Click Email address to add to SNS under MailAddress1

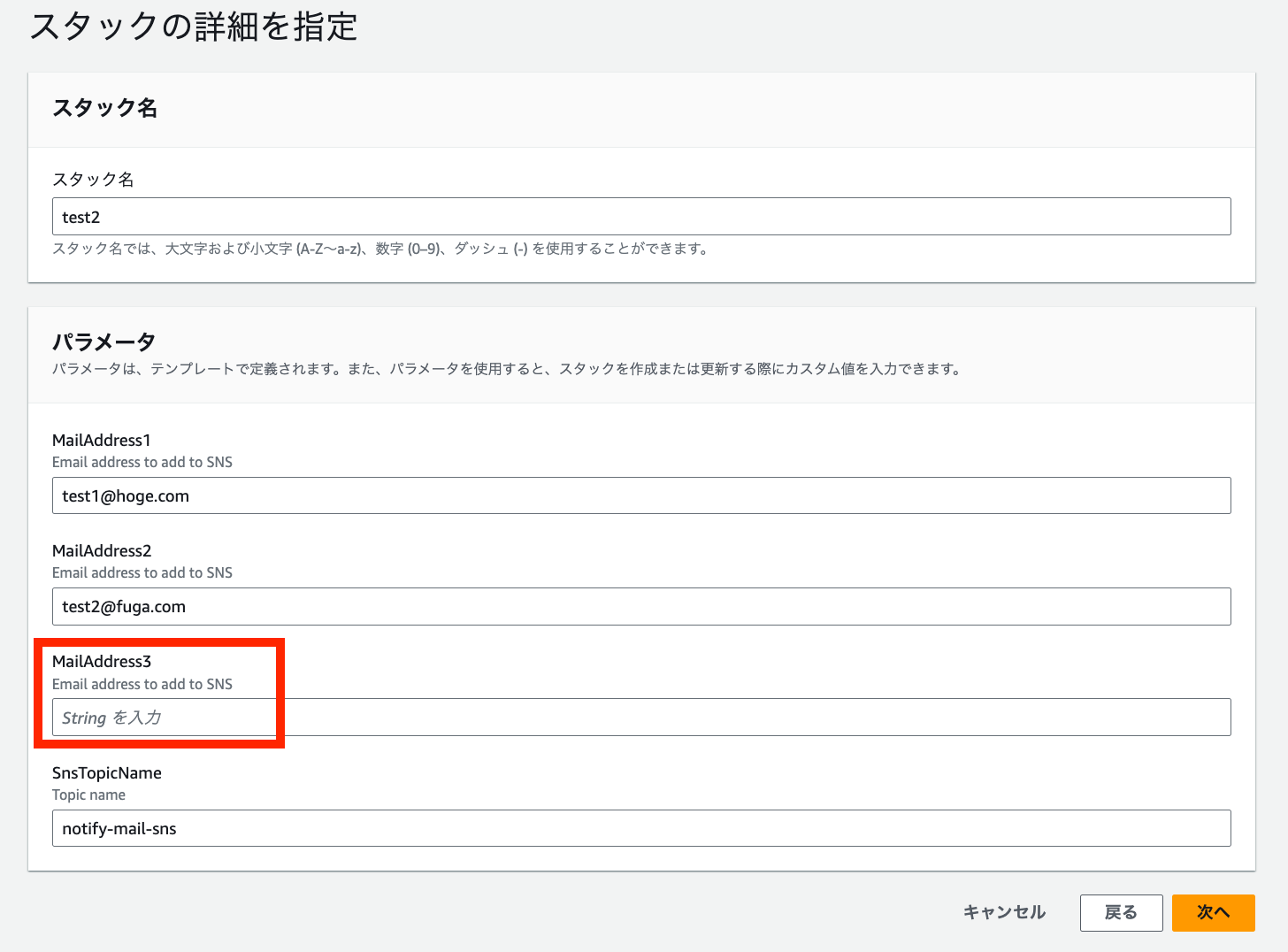click(x=142, y=462)
